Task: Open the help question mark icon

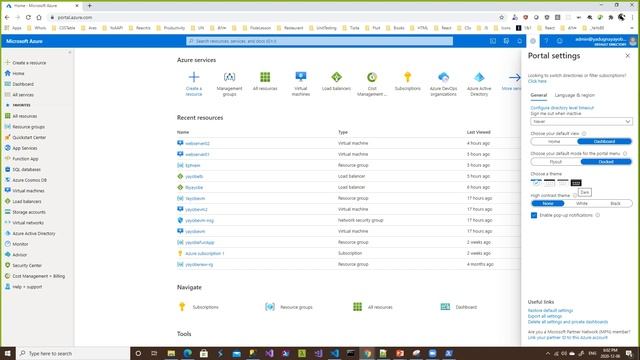Action: [546, 41]
